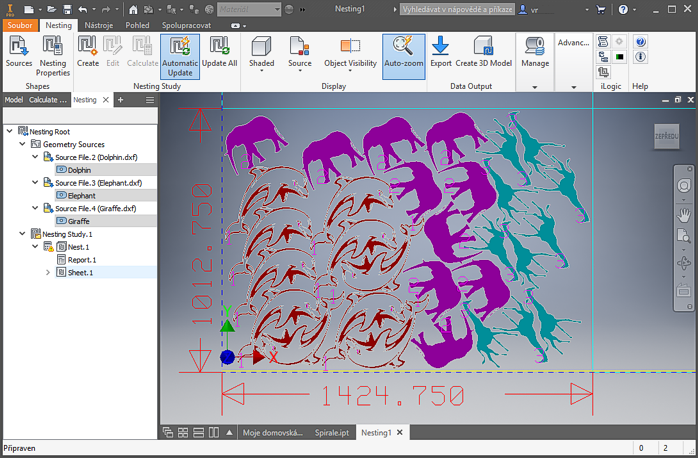
Task: Toggle the Auto-zoom option
Action: [x=403, y=52]
